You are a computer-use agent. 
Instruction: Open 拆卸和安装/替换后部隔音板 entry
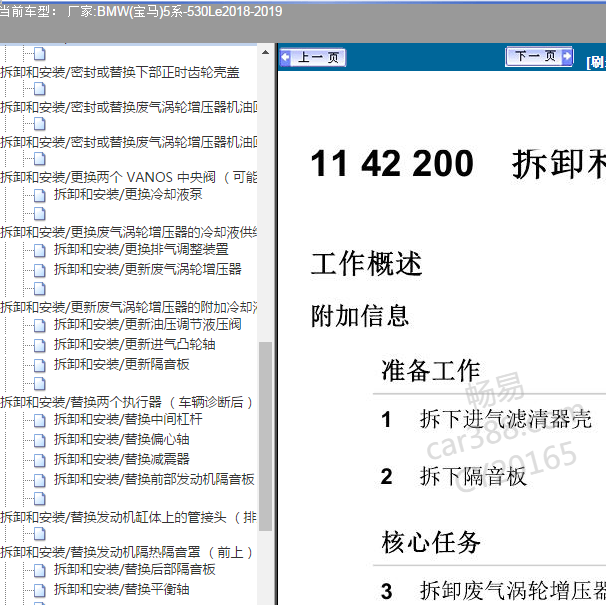(x=134, y=569)
